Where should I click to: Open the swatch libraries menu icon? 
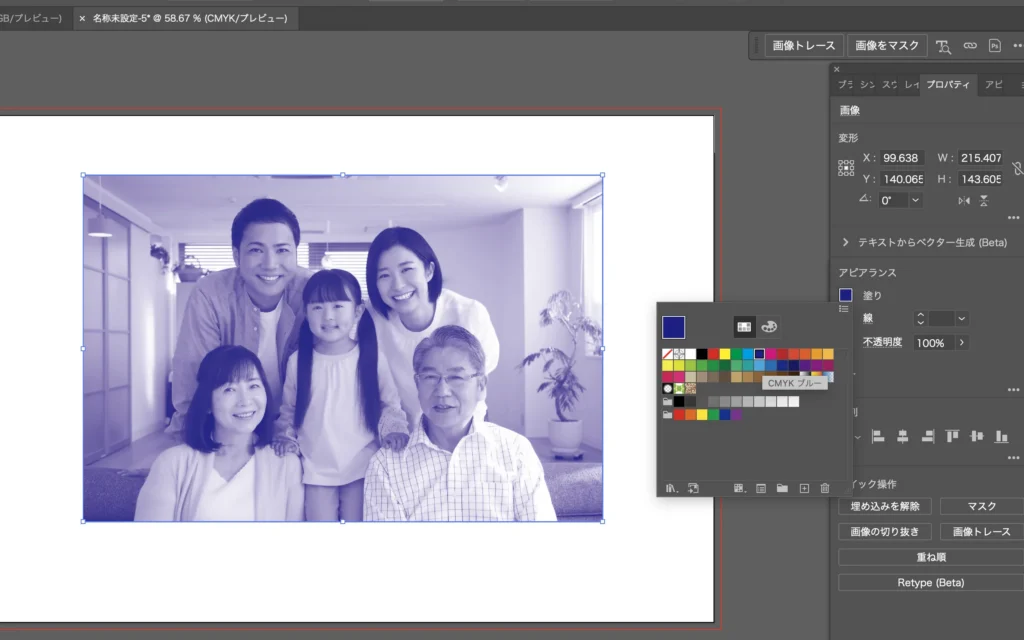coord(671,488)
